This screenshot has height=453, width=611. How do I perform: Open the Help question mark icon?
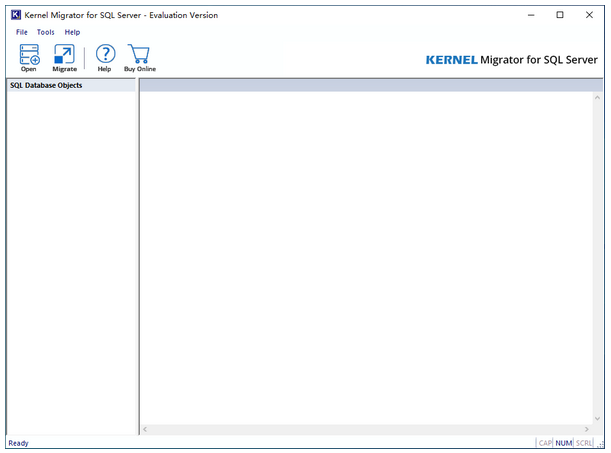point(105,58)
